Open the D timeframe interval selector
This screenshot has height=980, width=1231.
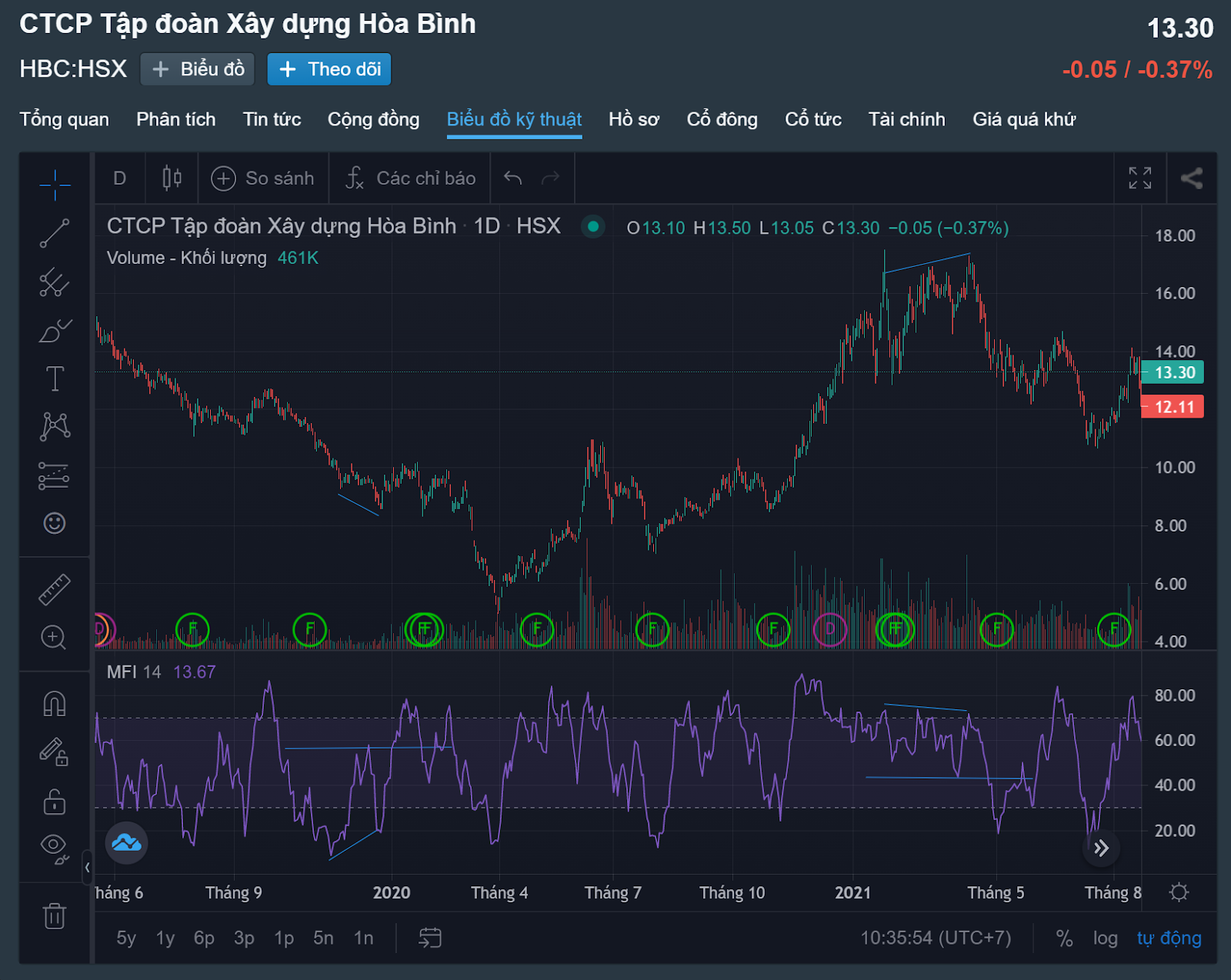pyautogui.click(x=119, y=178)
